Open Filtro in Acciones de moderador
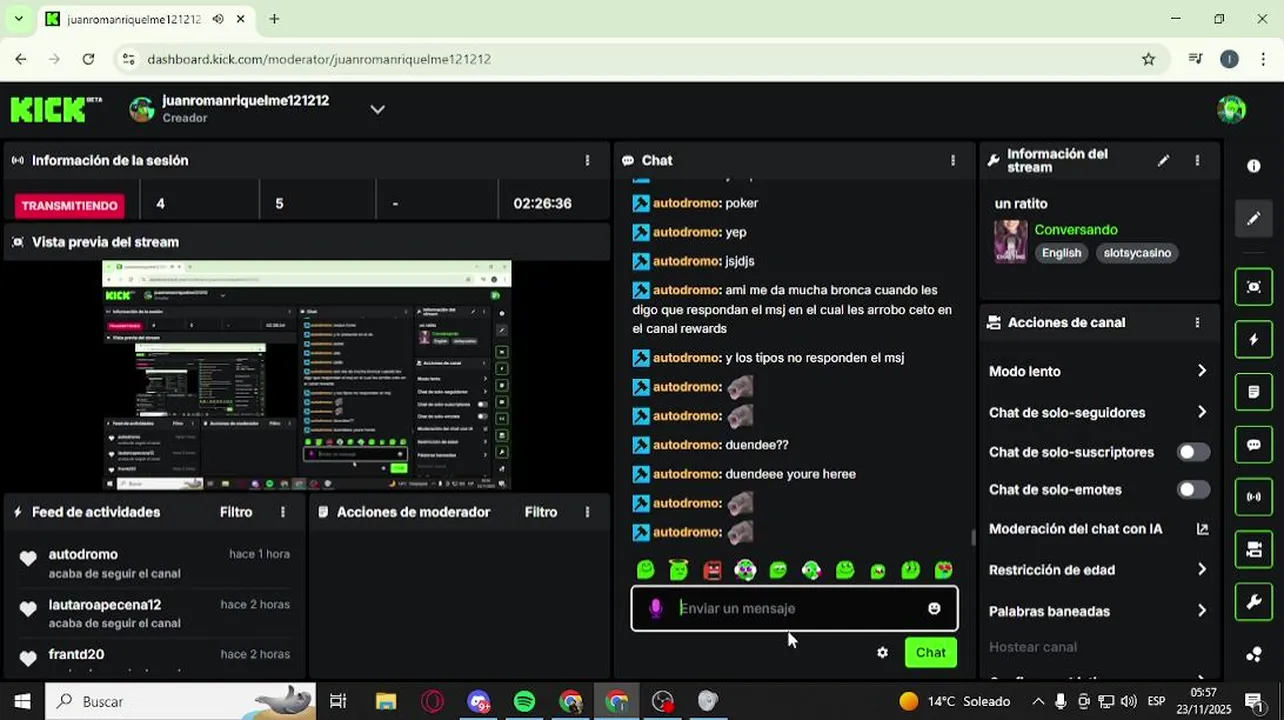 tap(541, 512)
